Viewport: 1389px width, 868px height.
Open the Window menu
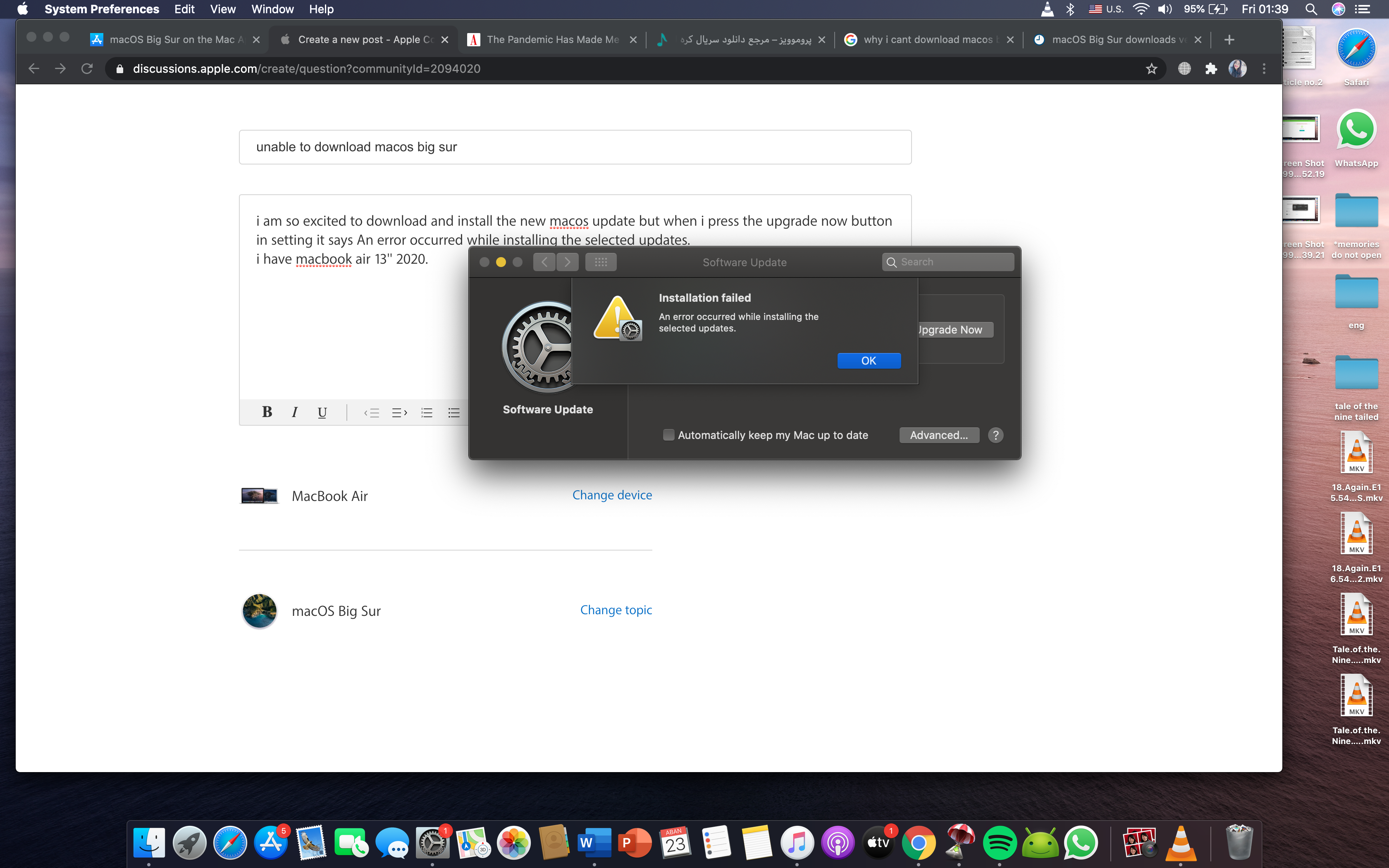click(272, 9)
